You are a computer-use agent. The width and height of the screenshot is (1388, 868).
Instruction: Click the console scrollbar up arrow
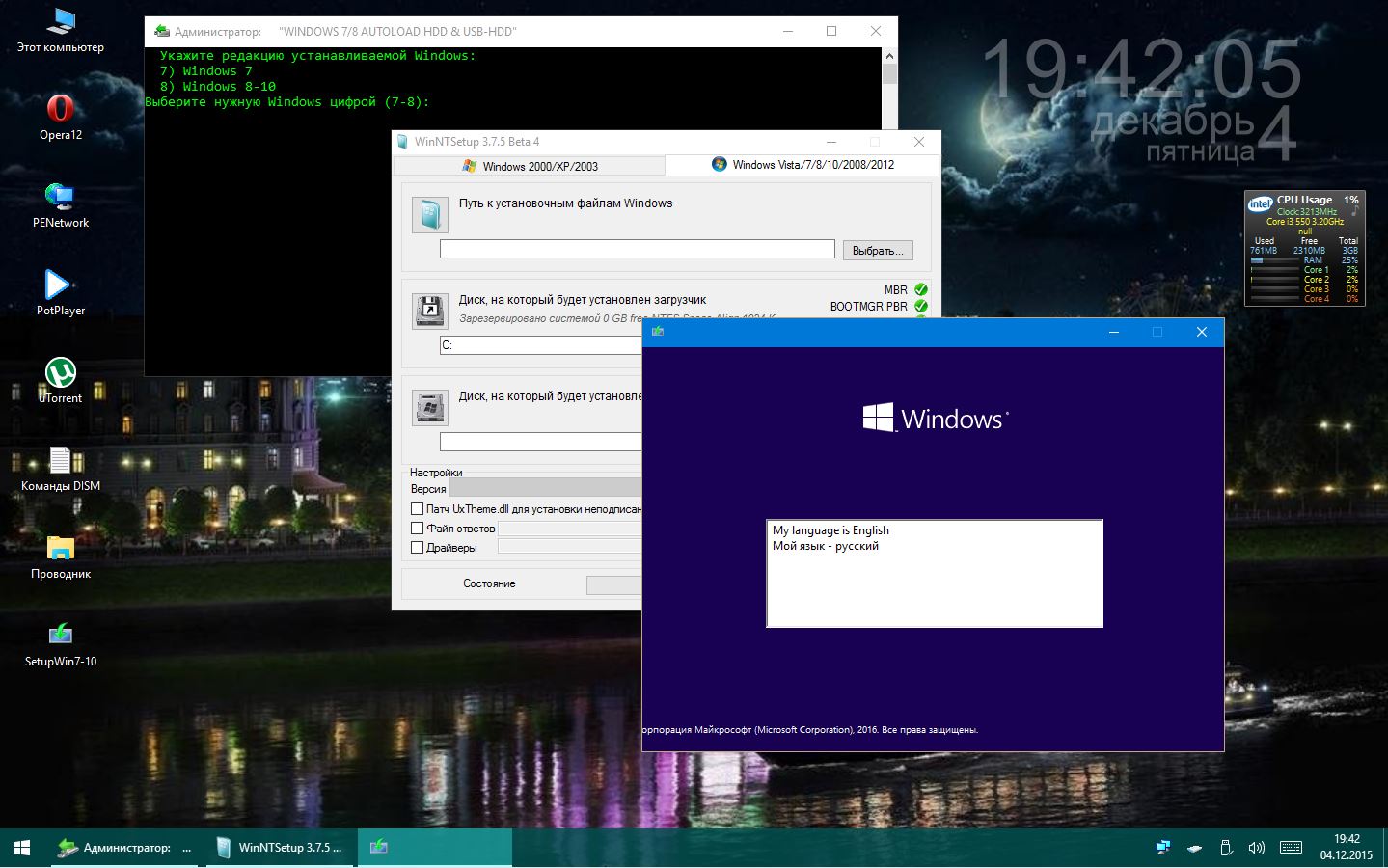889,56
